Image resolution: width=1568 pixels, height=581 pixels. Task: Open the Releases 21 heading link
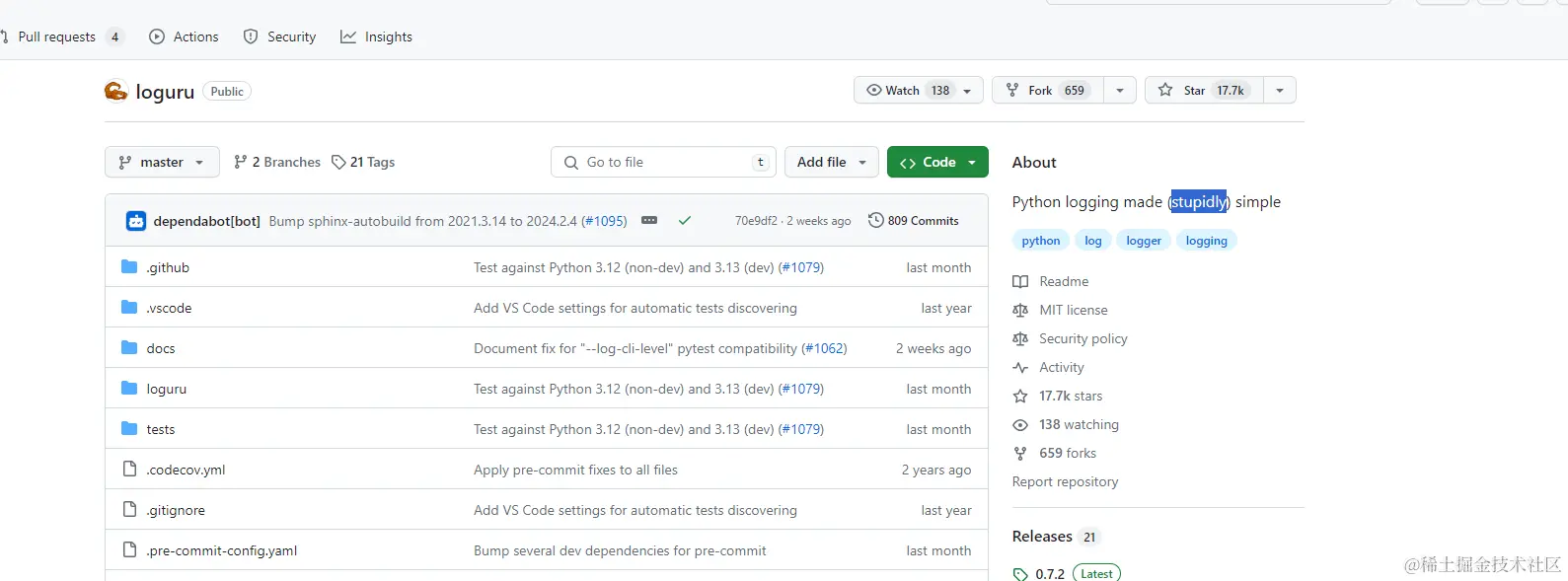pos(1056,537)
